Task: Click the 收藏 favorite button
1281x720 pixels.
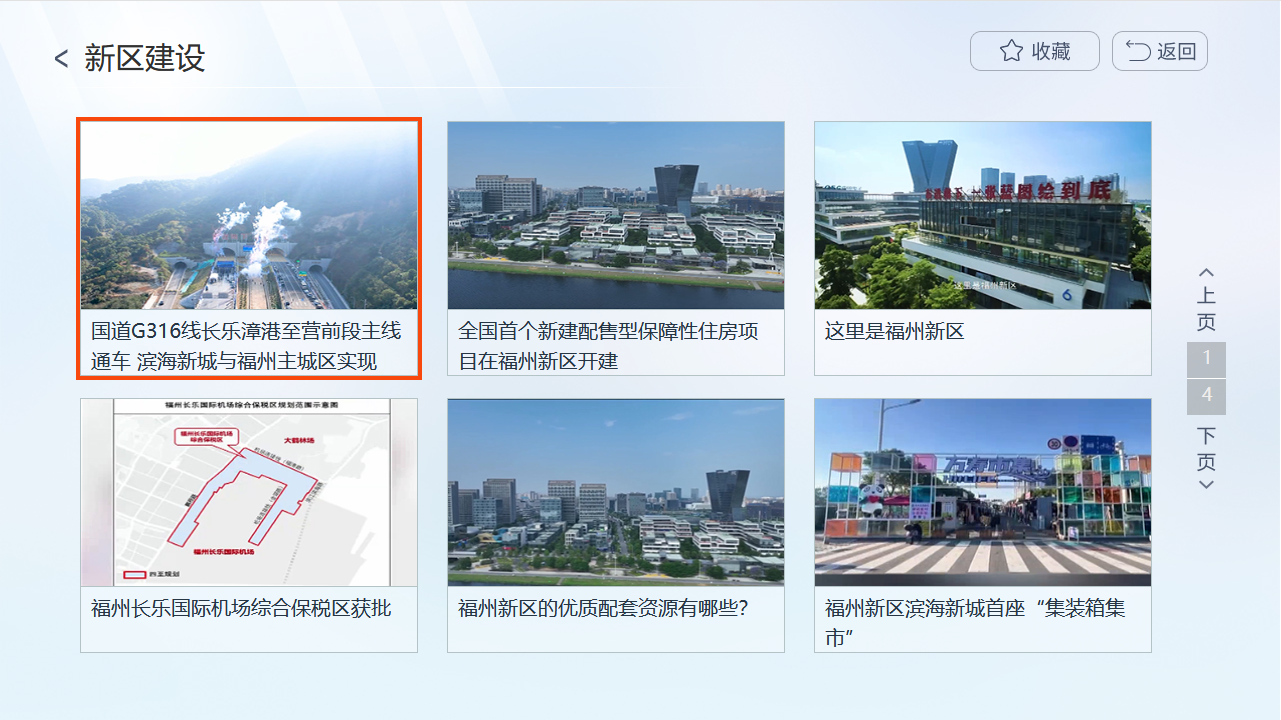Action: (x=1035, y=50)
